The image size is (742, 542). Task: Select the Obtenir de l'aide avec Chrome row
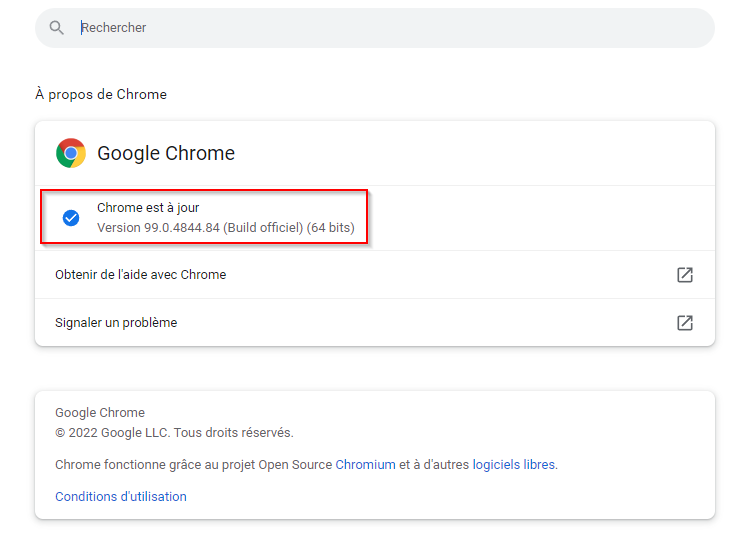click(x=141, y=275)
